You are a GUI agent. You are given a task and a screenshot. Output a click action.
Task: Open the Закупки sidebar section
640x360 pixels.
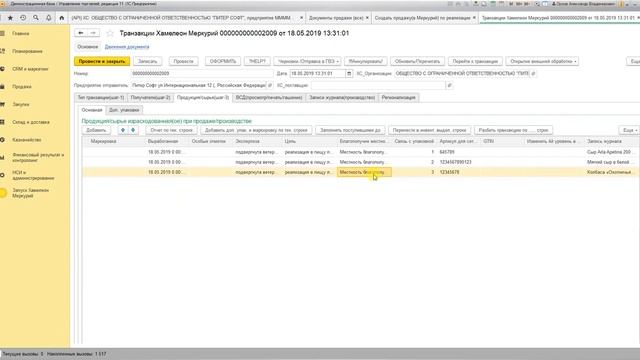click(x=20, y=104)
